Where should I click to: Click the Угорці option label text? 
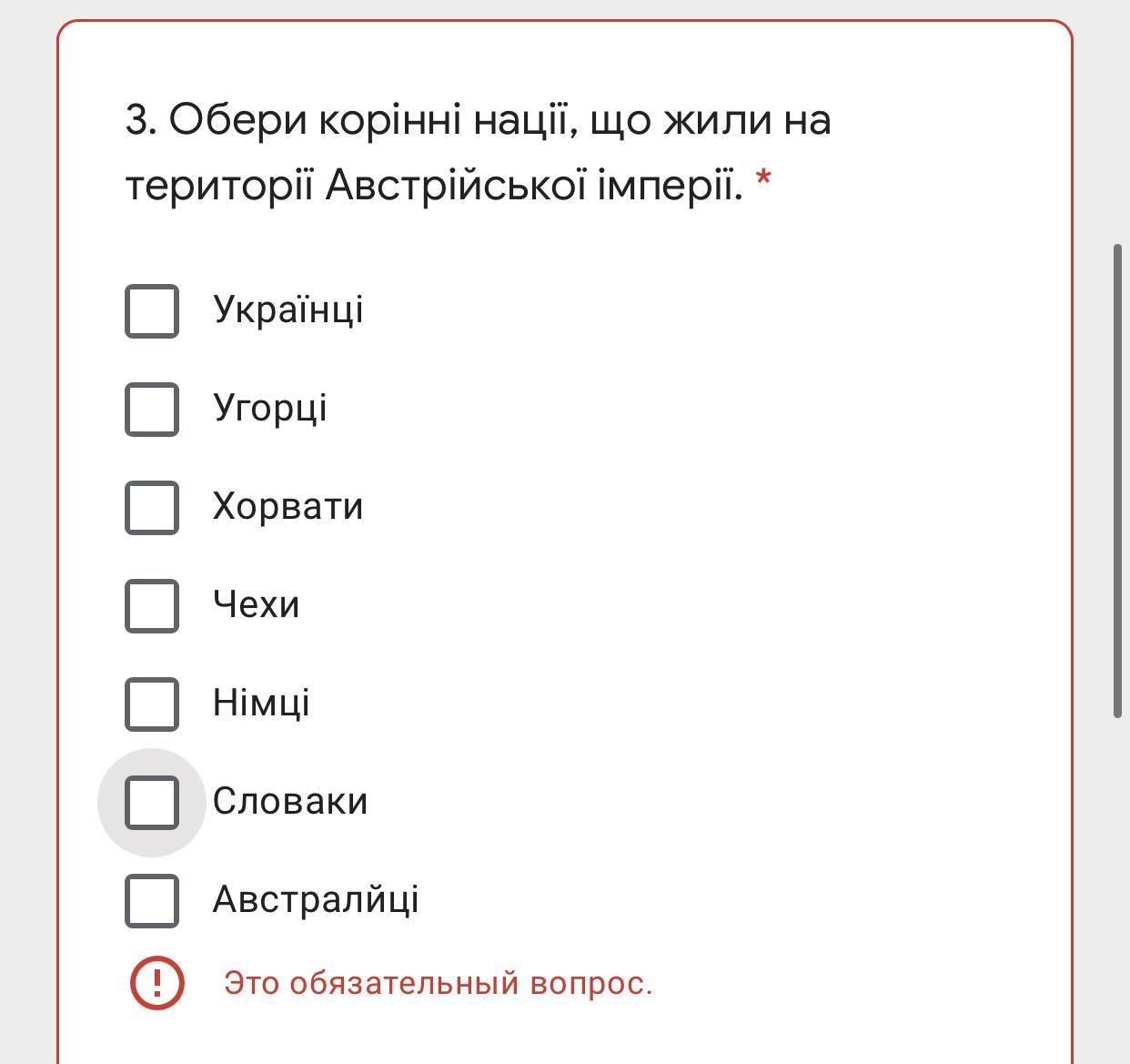pos(269,409)
